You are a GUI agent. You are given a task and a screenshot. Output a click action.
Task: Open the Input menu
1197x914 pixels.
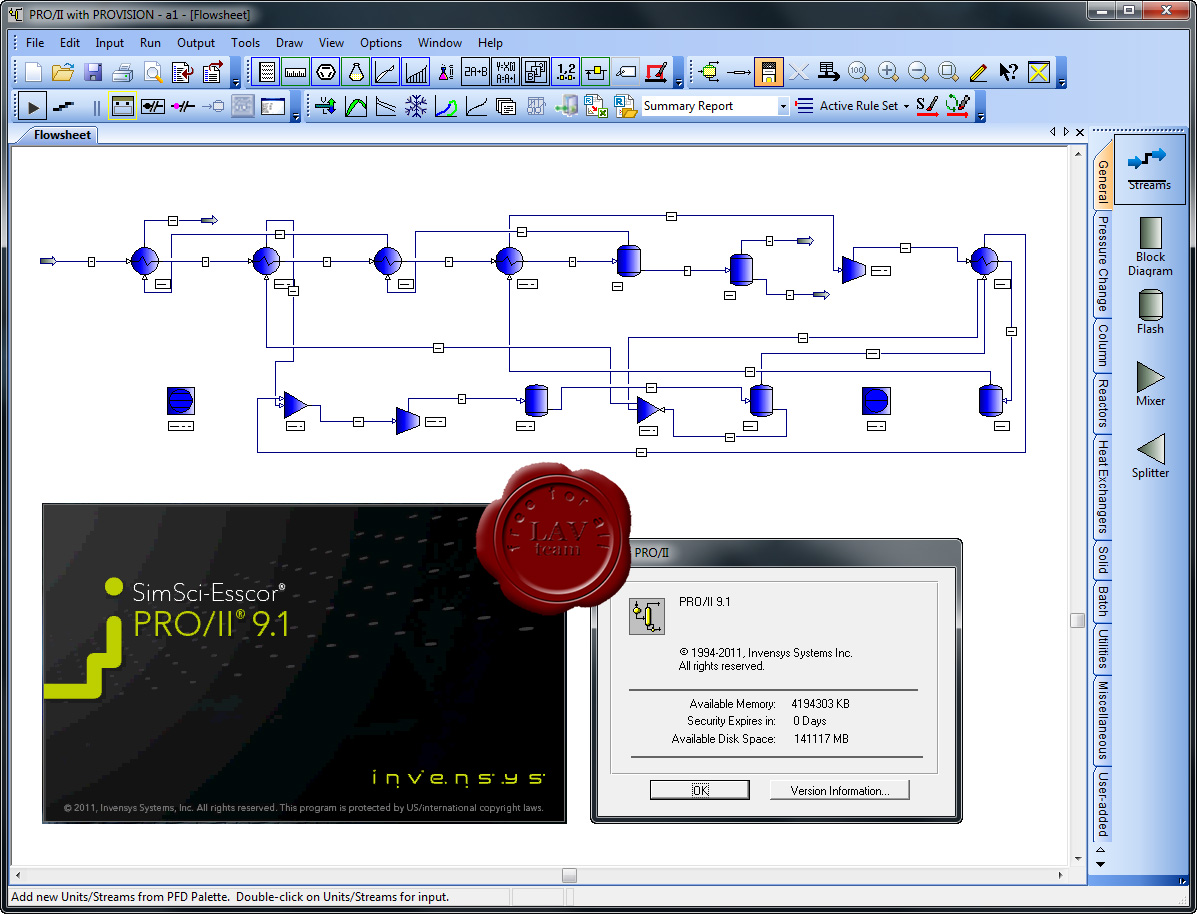pos(109,43)
